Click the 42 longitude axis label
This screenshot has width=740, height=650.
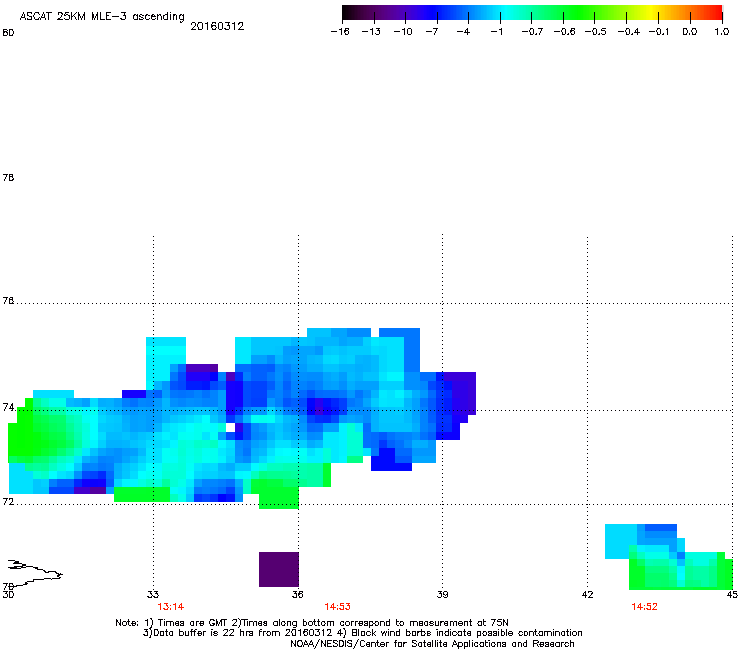(x=587, y=594)
